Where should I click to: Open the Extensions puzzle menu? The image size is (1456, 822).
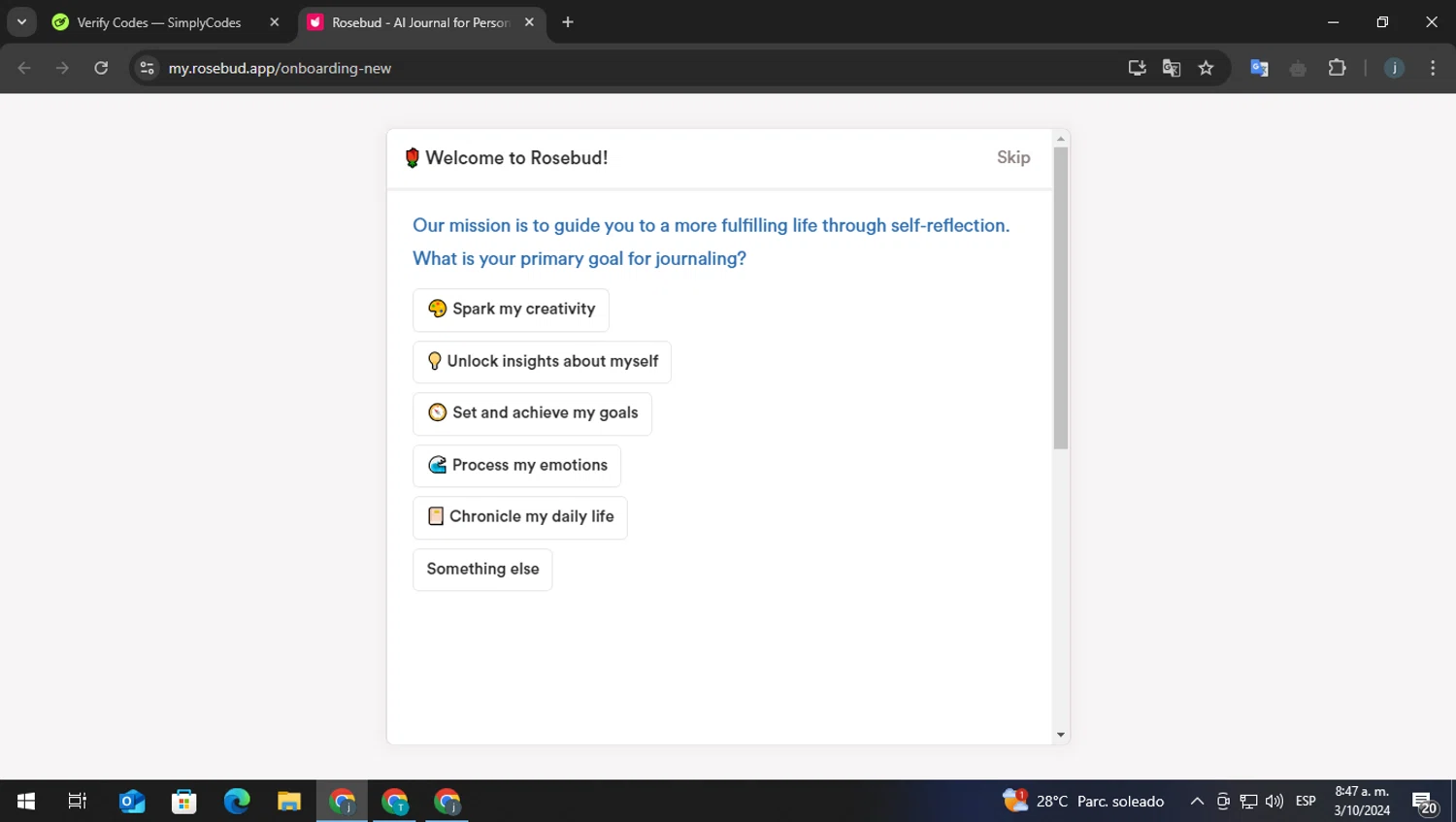pos(1337,68)
